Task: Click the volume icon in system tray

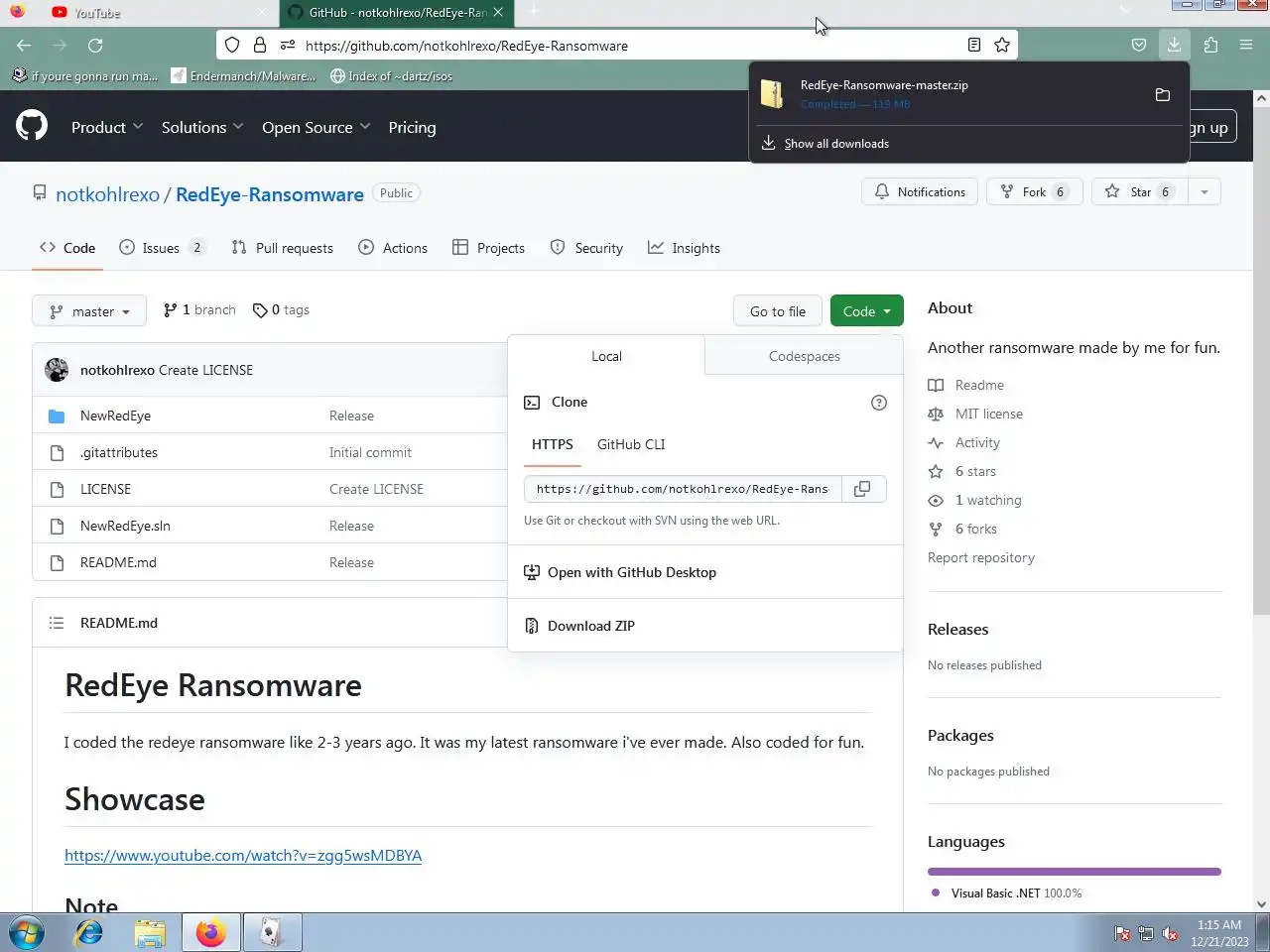Action: tap(1170, 933)
